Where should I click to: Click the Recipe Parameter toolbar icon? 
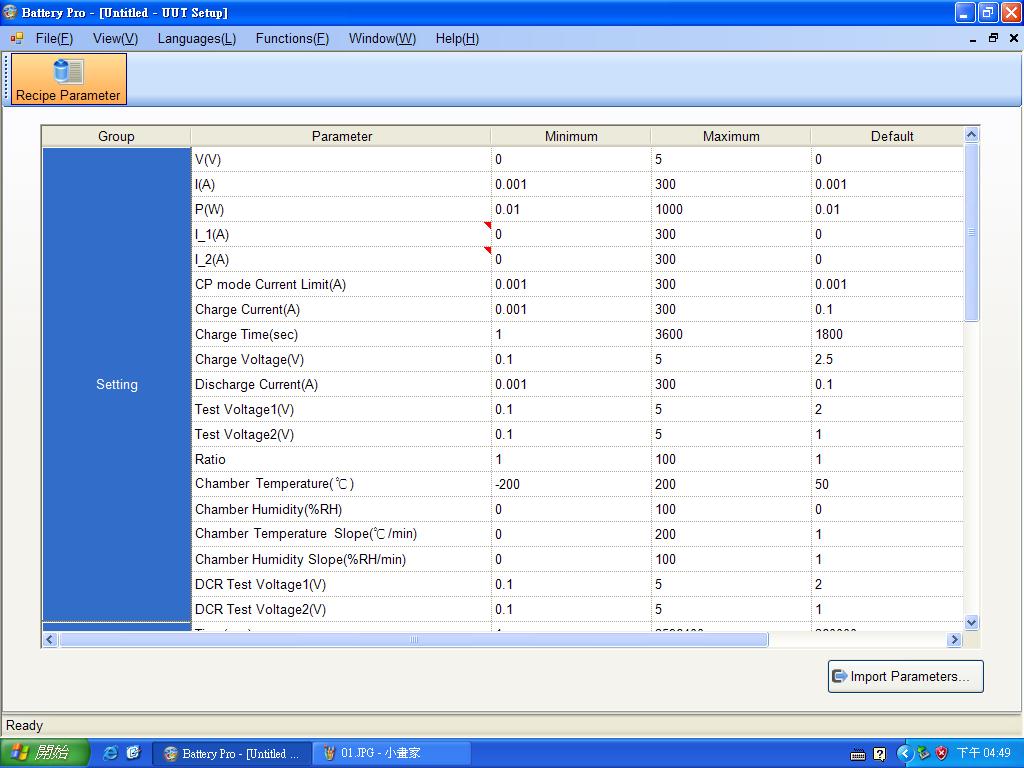(68, 78)
